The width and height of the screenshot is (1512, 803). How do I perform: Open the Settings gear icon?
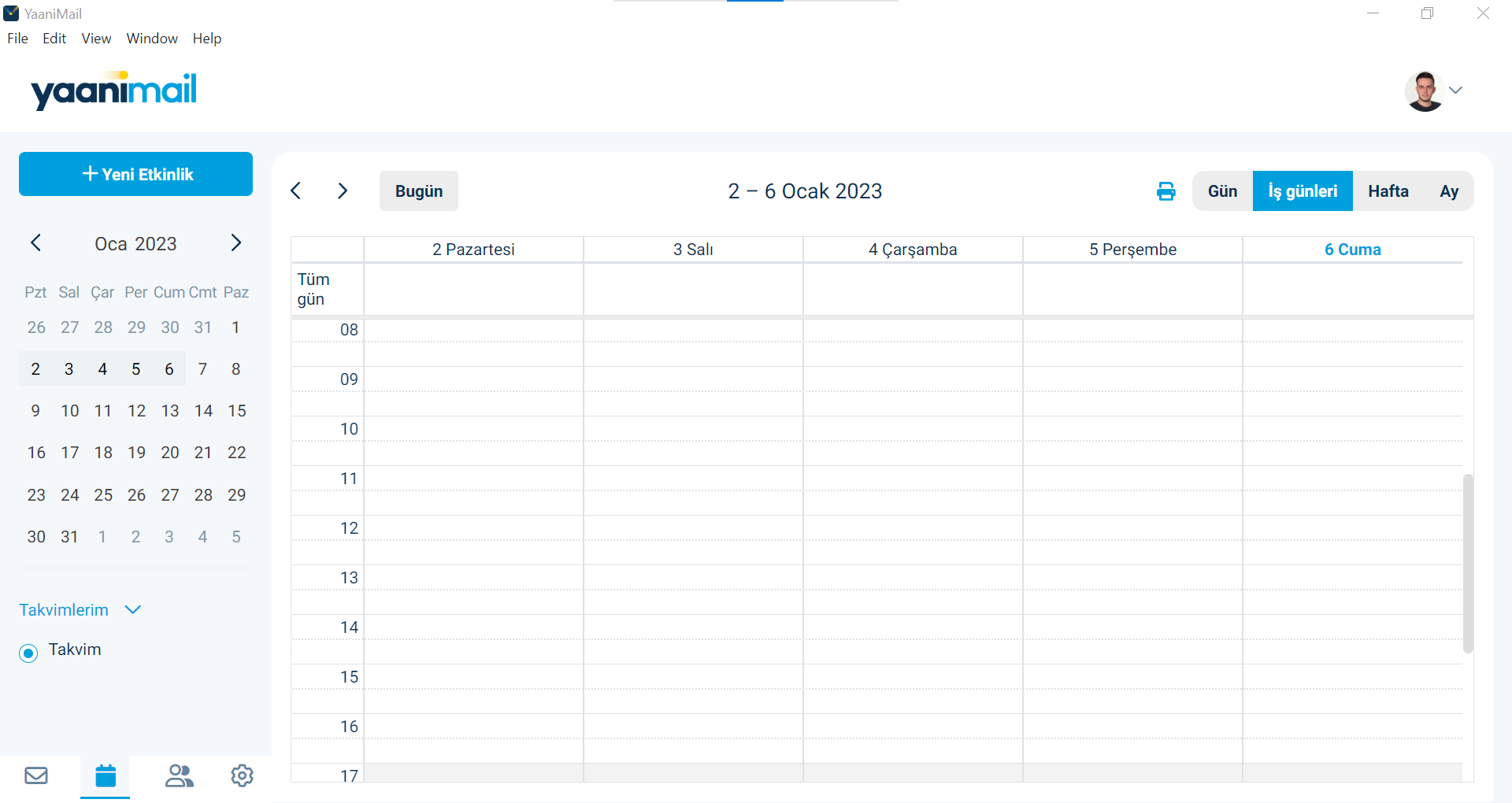242,776
